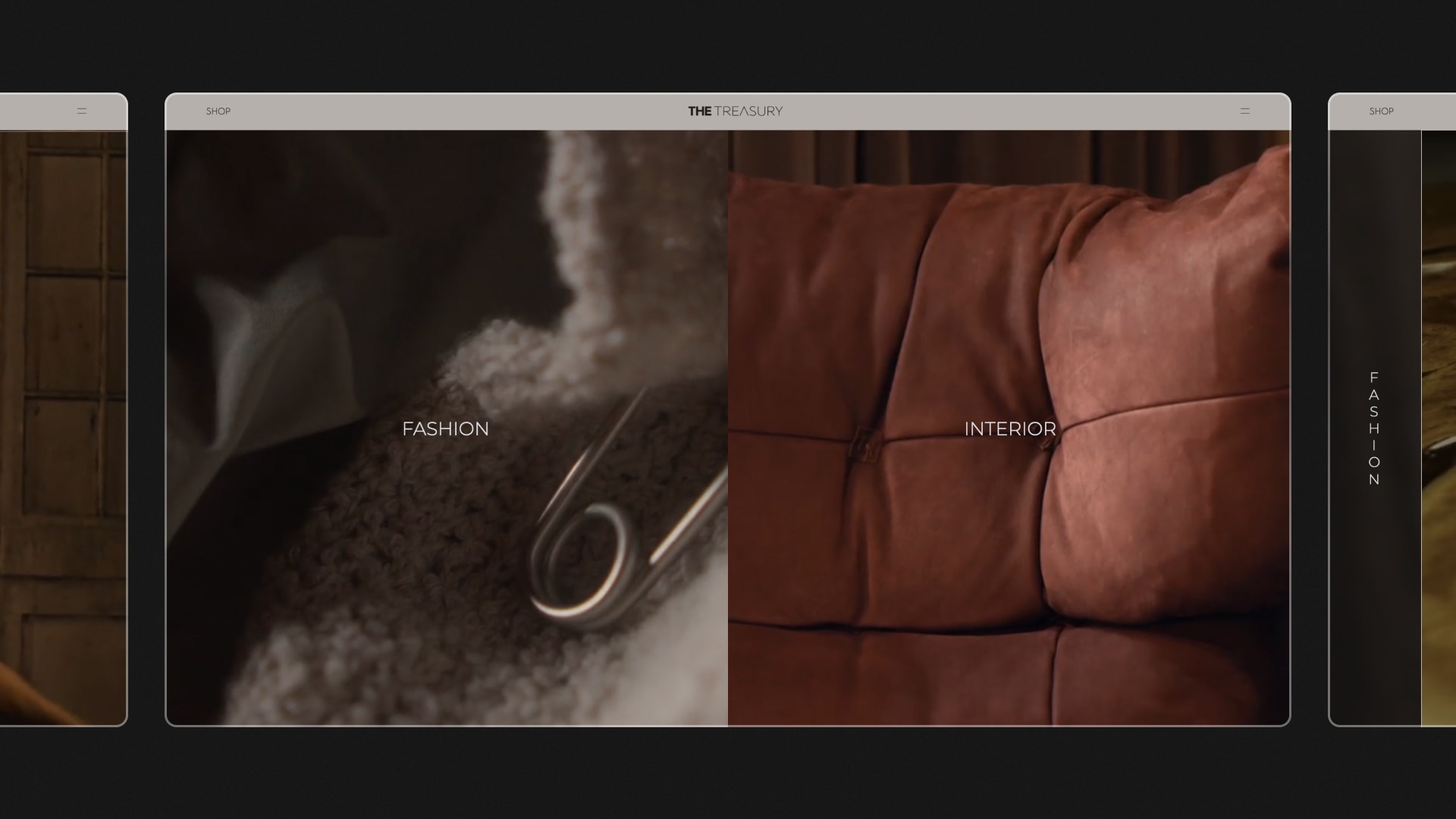Click the hamburger icon on the left mockup
1456x819 pixels.
[82, 111]
